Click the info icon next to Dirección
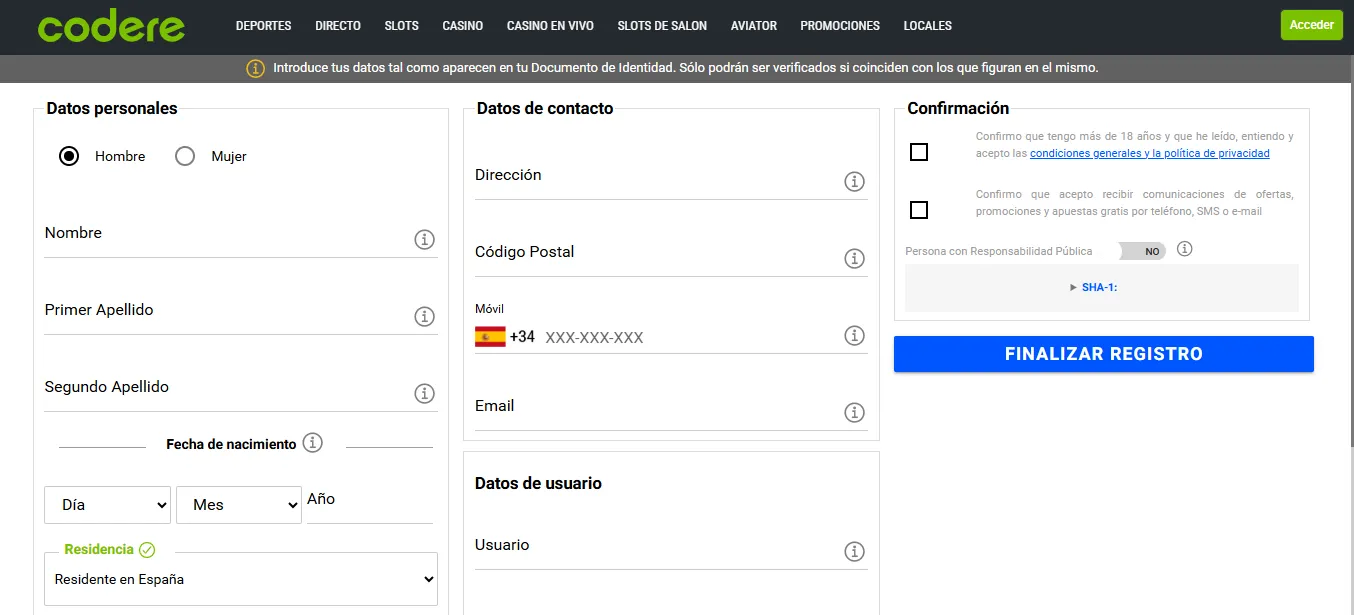 click(855, 182)
